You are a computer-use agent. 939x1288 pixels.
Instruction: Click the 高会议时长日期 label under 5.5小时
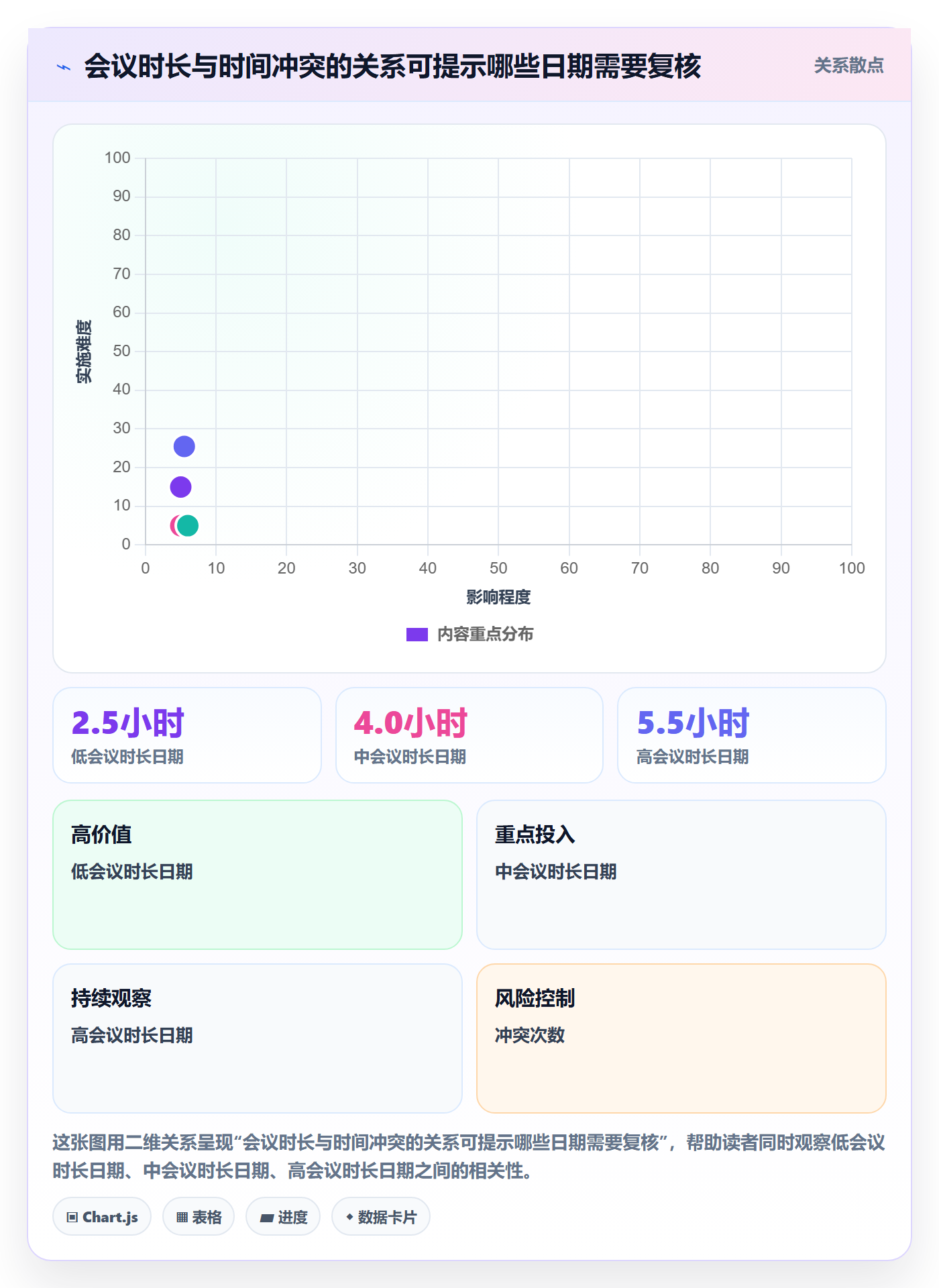[x=692, y=757]
